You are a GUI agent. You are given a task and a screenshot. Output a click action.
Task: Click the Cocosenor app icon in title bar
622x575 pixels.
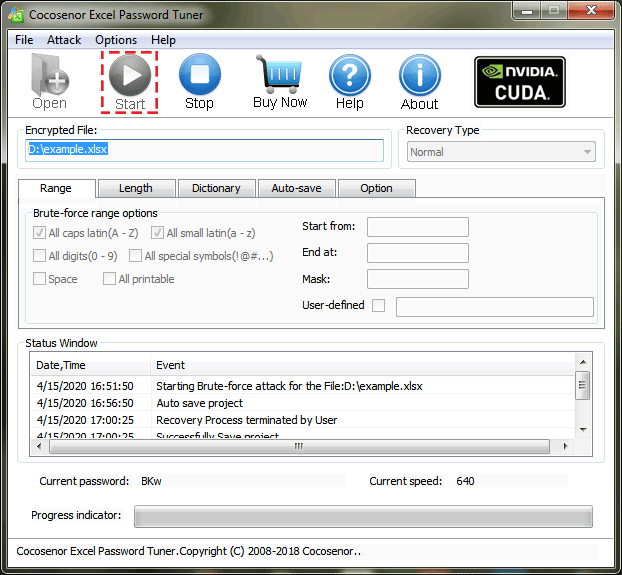[x=16, y=15]
